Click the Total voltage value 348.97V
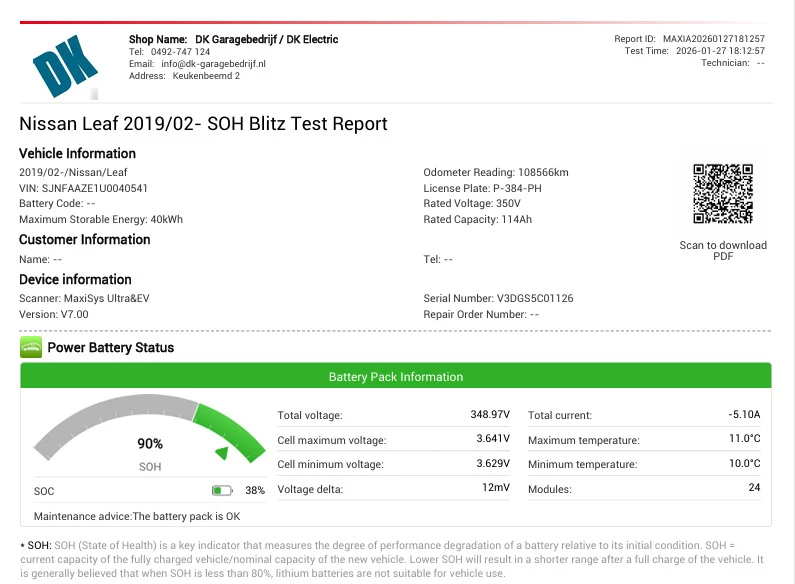Viewport: 795px width, 584px height. 489,414
